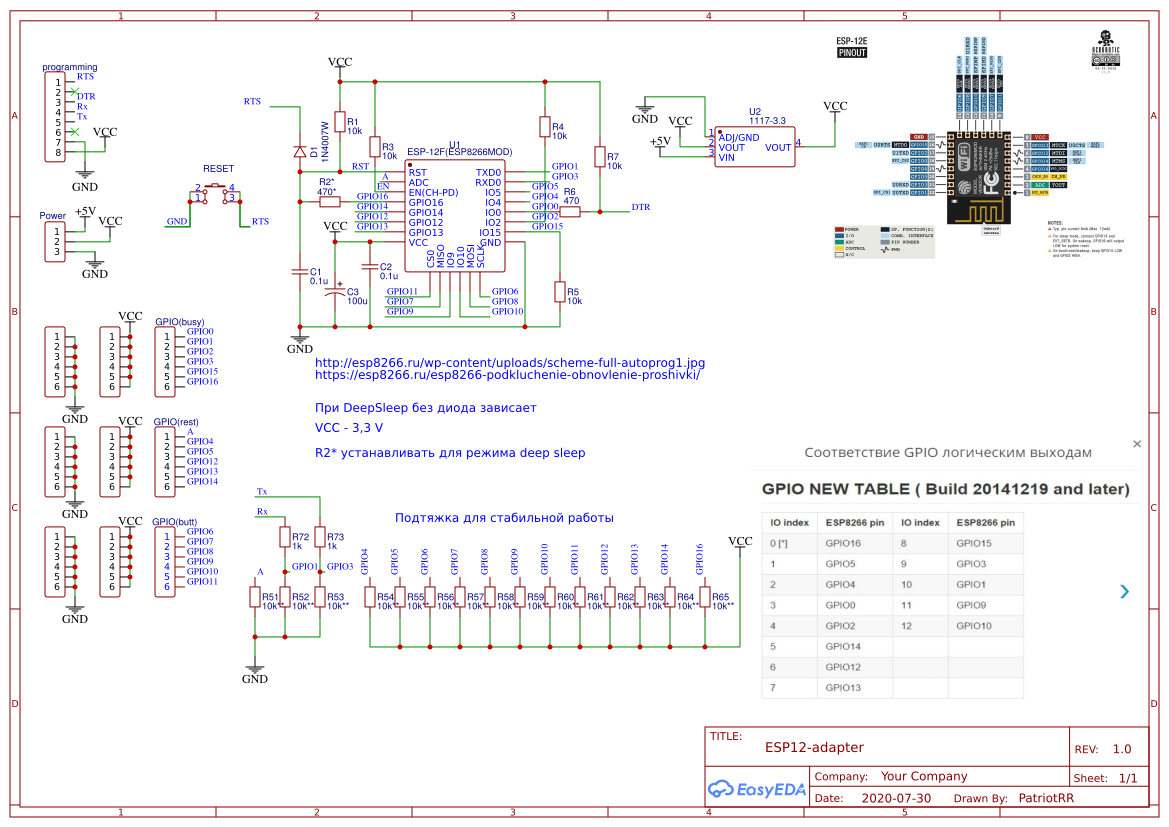Click the Your Company field
1169x827 pixels.
coord(923,776)
